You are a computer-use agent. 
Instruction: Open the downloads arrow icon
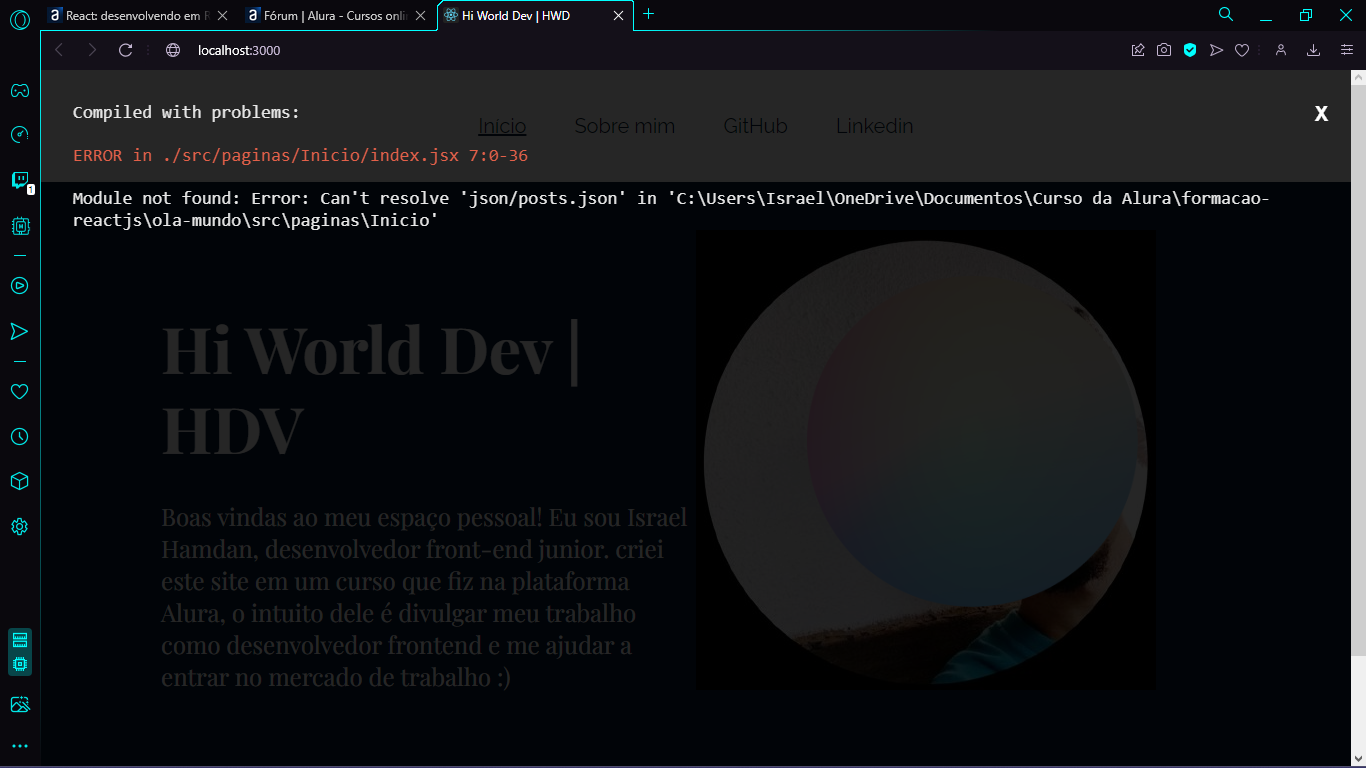1314,50
